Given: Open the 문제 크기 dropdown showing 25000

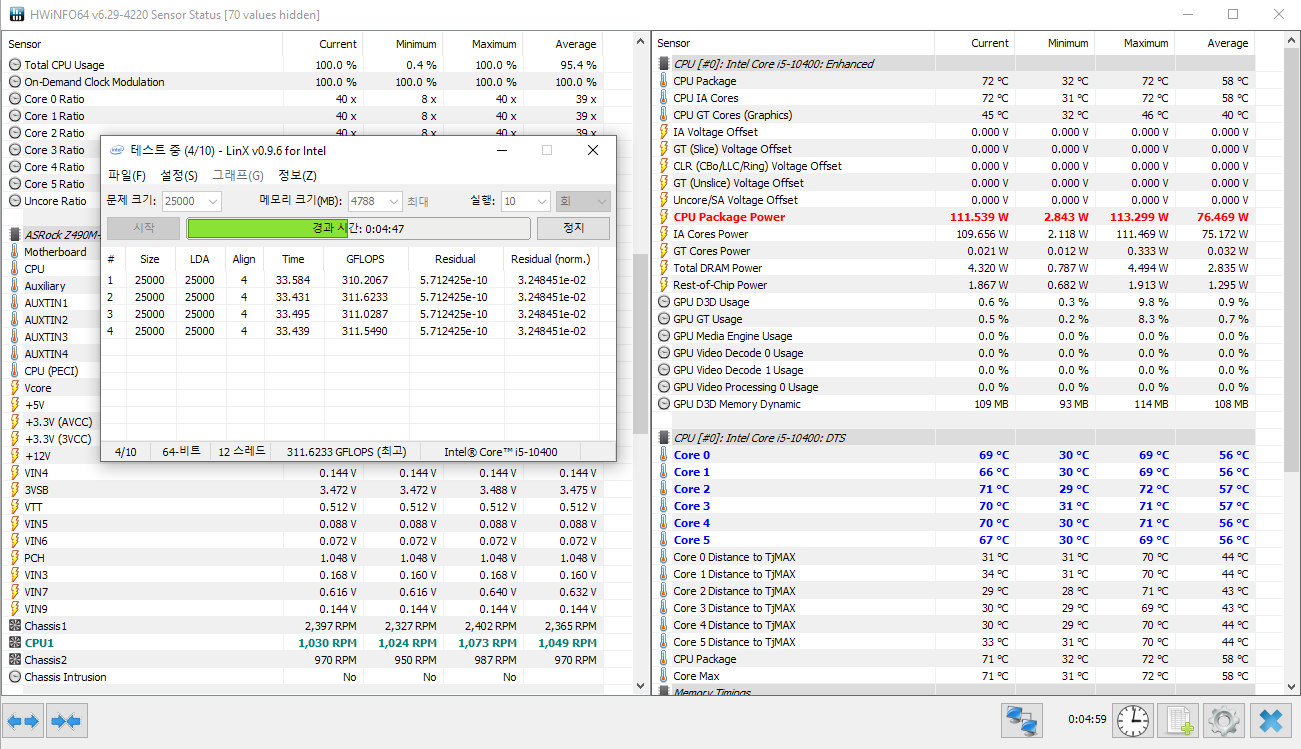Looking at the screenshot, I should point(192,201).
